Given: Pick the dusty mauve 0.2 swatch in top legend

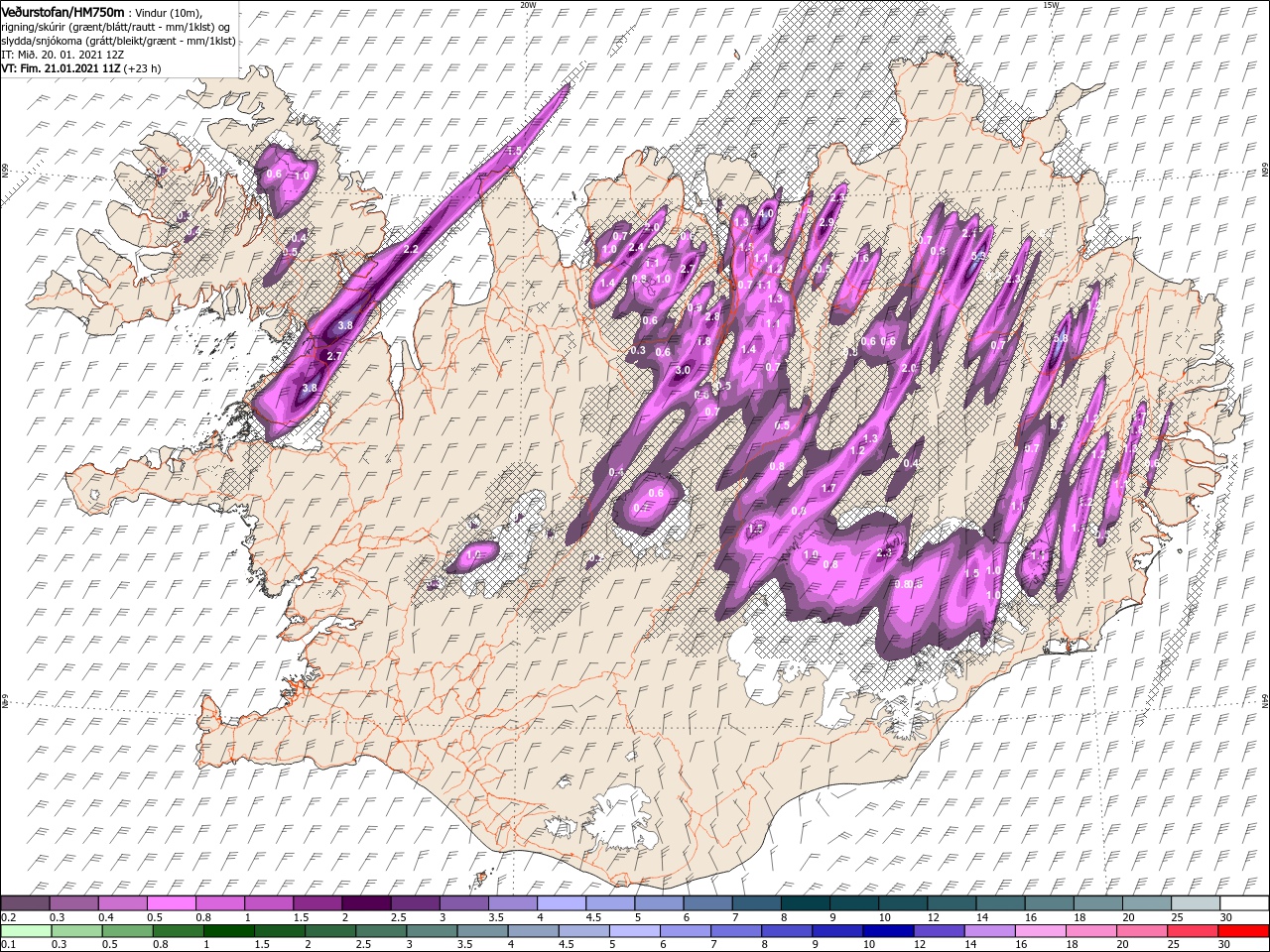Looking at the screenshot, I should (x=25, y=903).
